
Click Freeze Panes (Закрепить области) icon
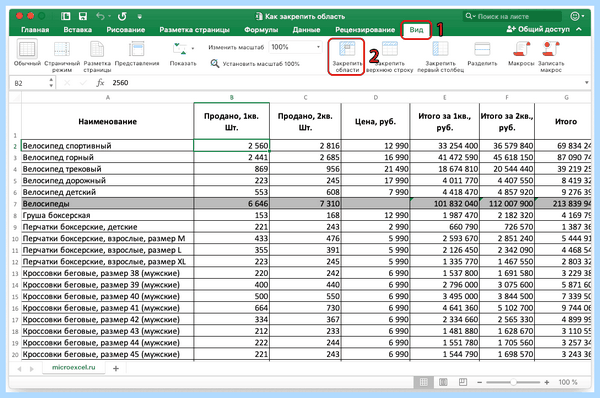point(347,49)
